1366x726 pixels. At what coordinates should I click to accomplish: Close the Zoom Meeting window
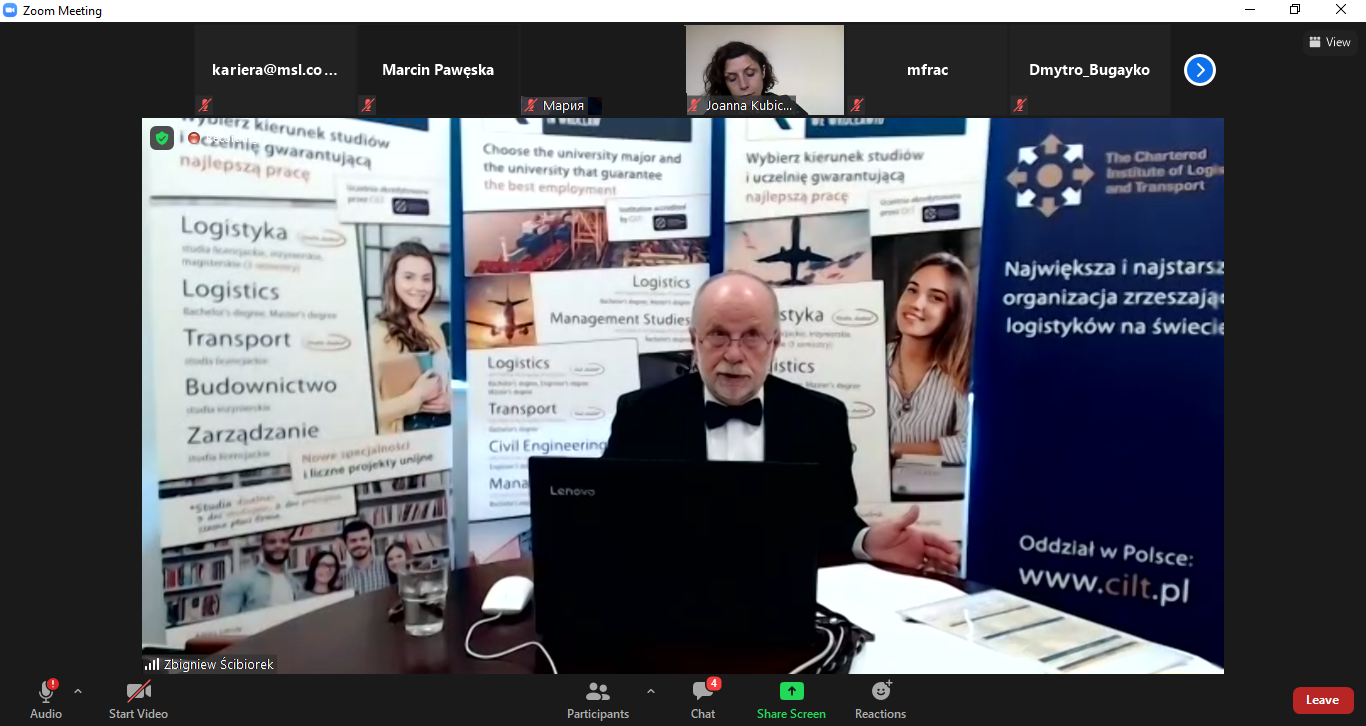point(1342,11)
